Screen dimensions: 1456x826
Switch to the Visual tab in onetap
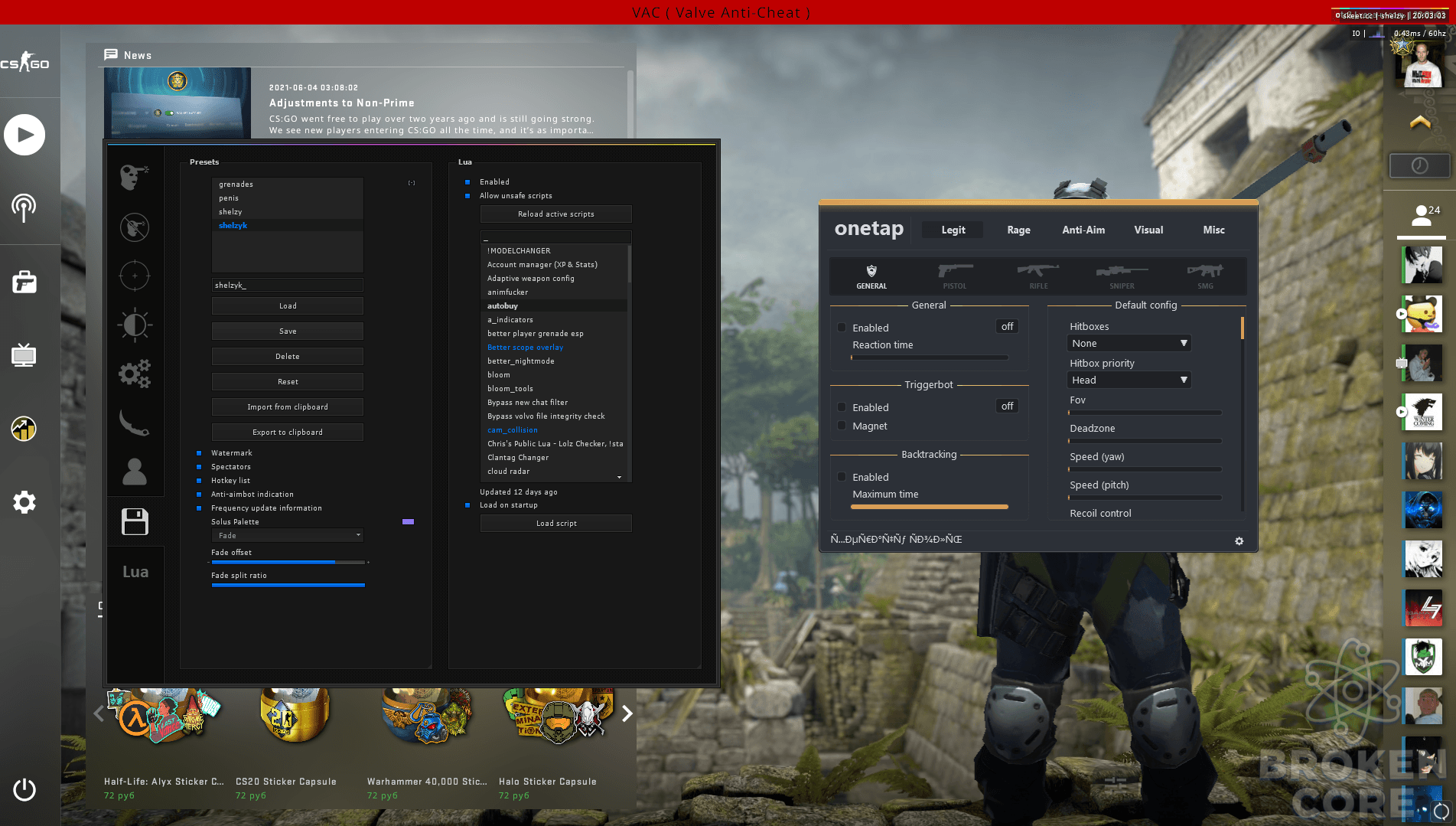click(x=1148, y=230)
